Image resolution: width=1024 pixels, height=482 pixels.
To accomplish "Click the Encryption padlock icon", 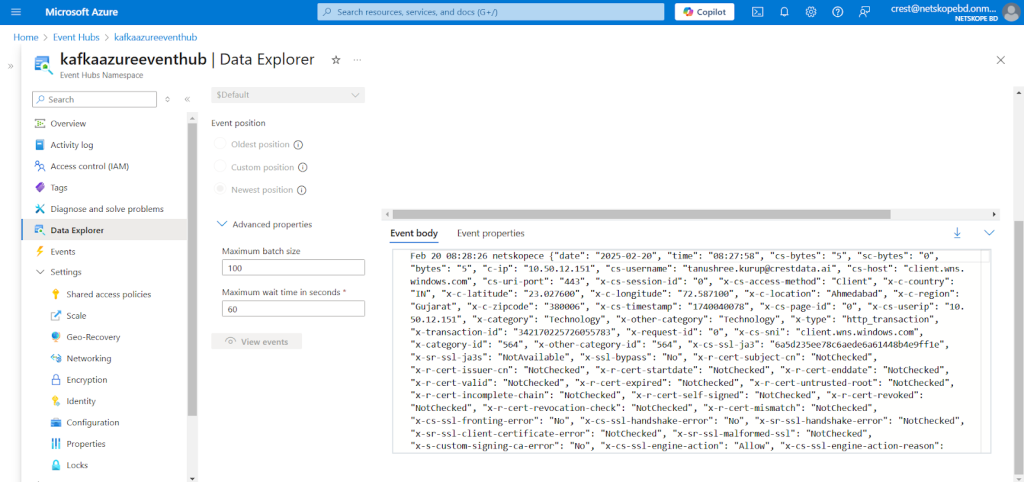I will tap(56, 379).
